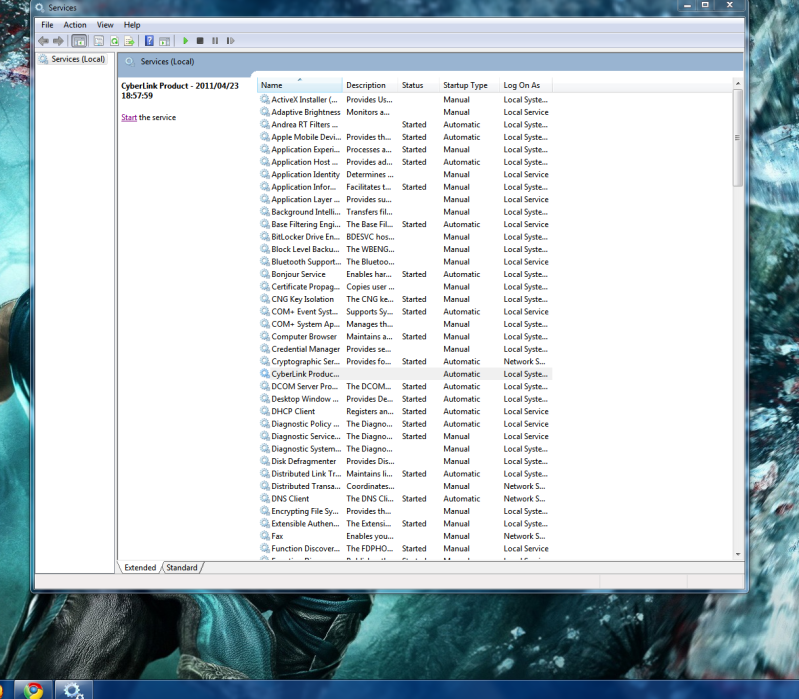
Task: Open Help via the blue question mark icon
Action: point(149,41)
